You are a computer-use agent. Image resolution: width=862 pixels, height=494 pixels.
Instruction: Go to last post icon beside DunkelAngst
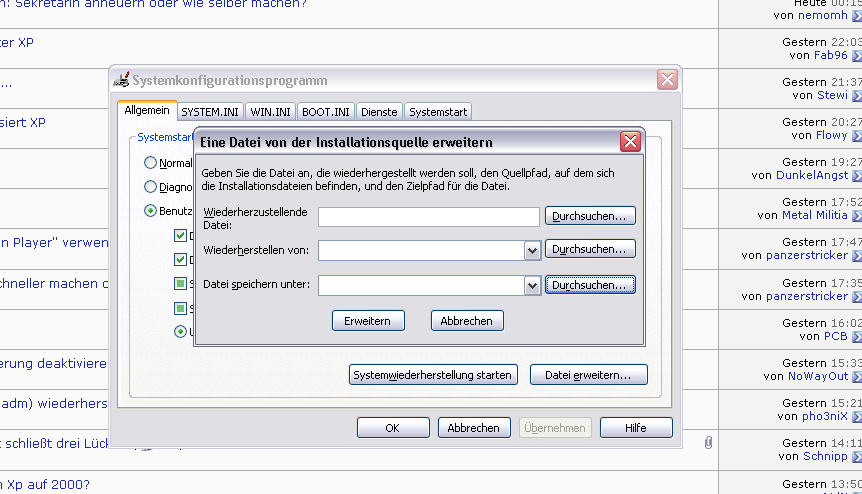tap(857, 176)
